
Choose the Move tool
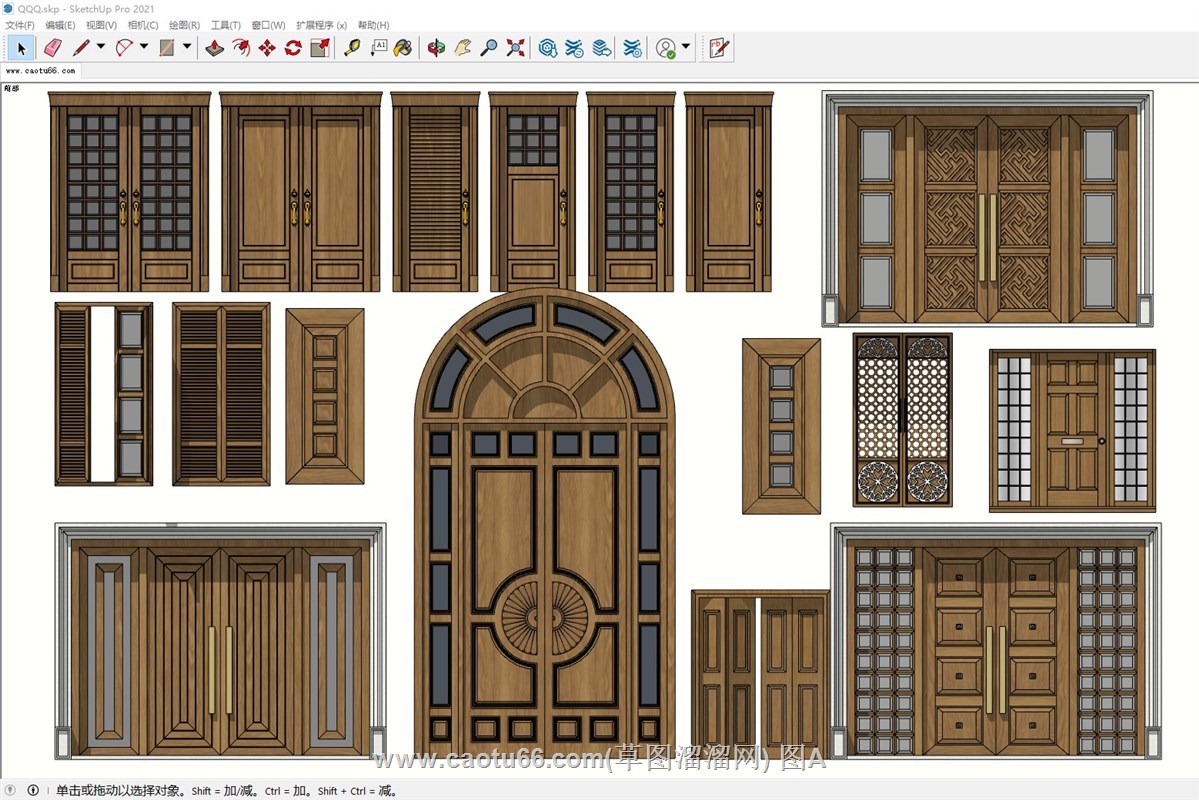pos(267,47)
